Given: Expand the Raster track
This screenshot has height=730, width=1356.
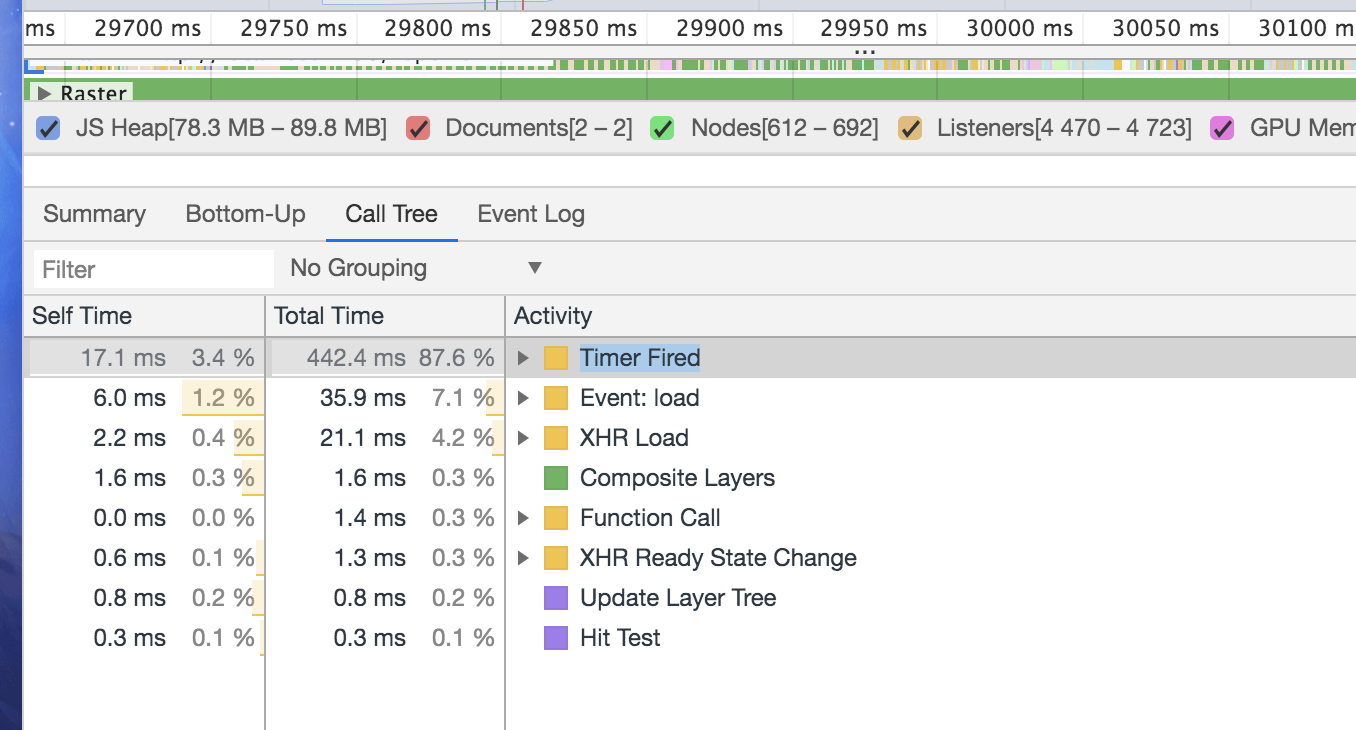Looking at the screenshot, I should pos(44,93).
